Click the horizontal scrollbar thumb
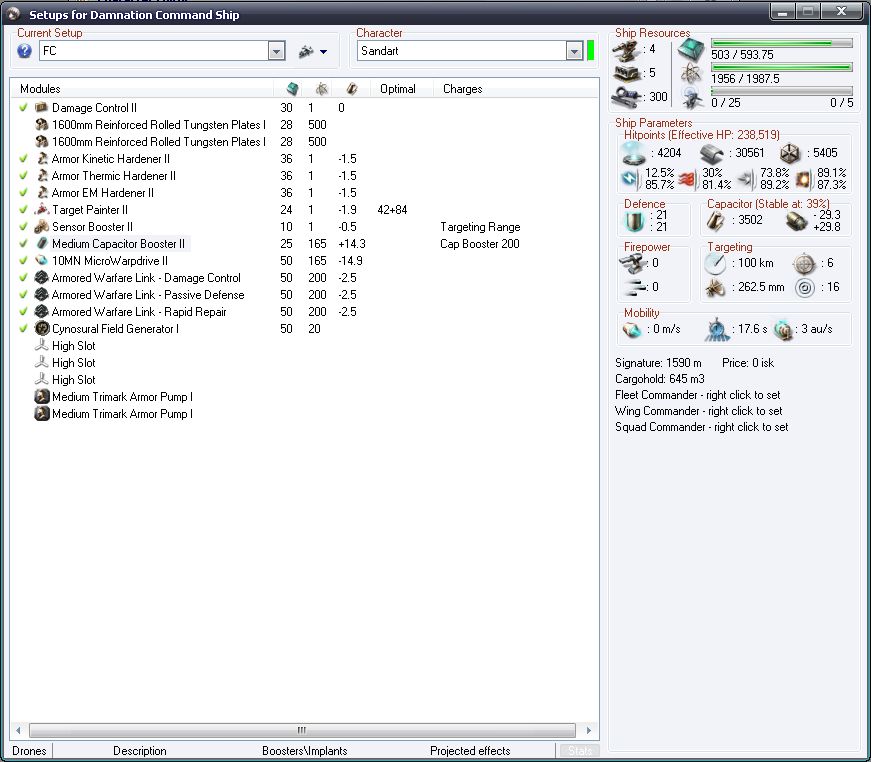The image size is (871, 762). click(302, 730)
